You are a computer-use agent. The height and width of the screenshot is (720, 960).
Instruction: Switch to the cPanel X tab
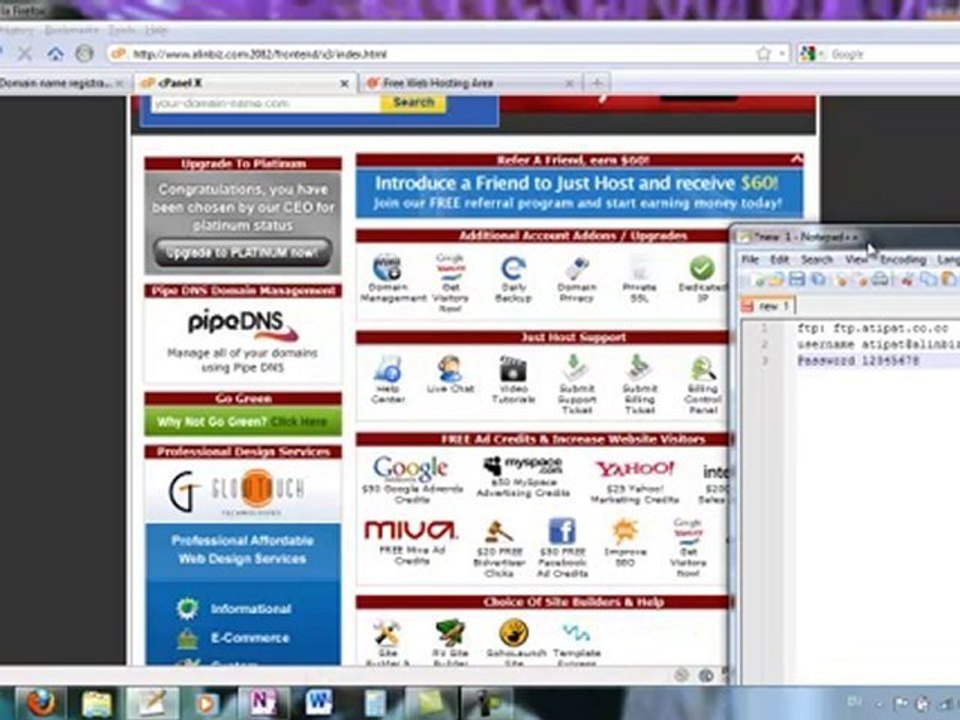click(245, 83)
